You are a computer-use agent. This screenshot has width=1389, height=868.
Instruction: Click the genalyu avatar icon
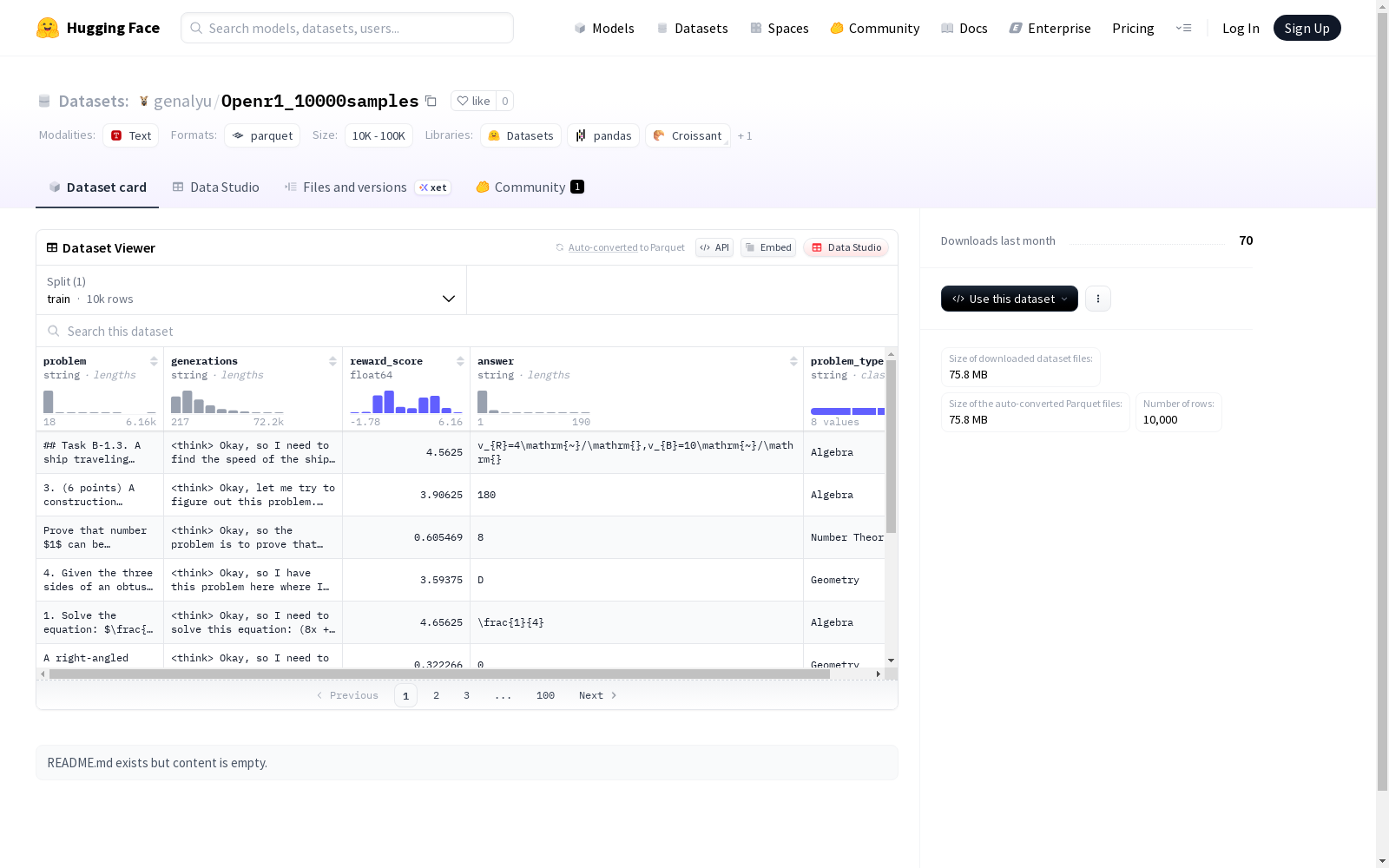(144, 102)
